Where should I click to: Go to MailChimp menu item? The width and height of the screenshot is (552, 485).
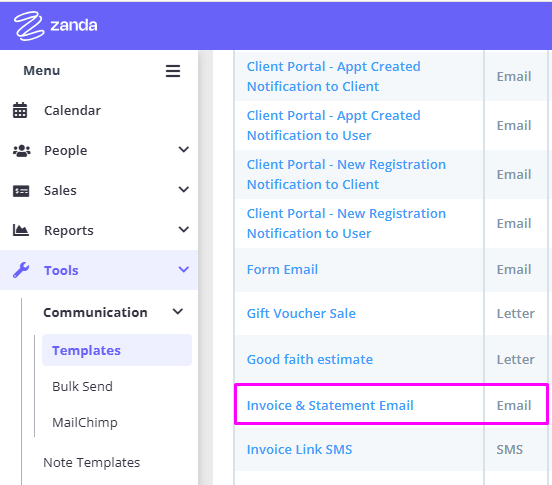(x=85, y=422)
